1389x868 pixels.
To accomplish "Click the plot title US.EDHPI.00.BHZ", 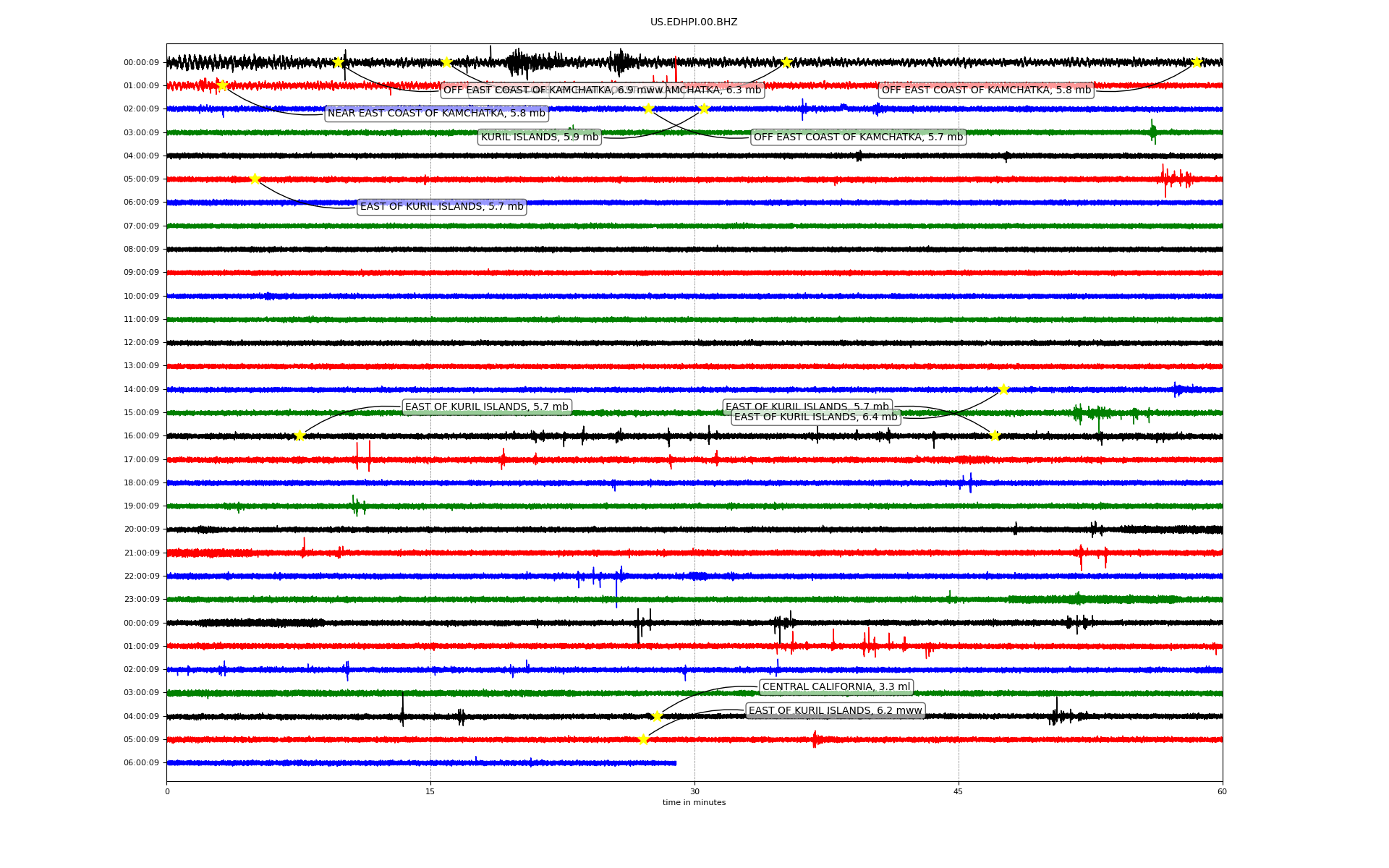I will pos(694,22).
